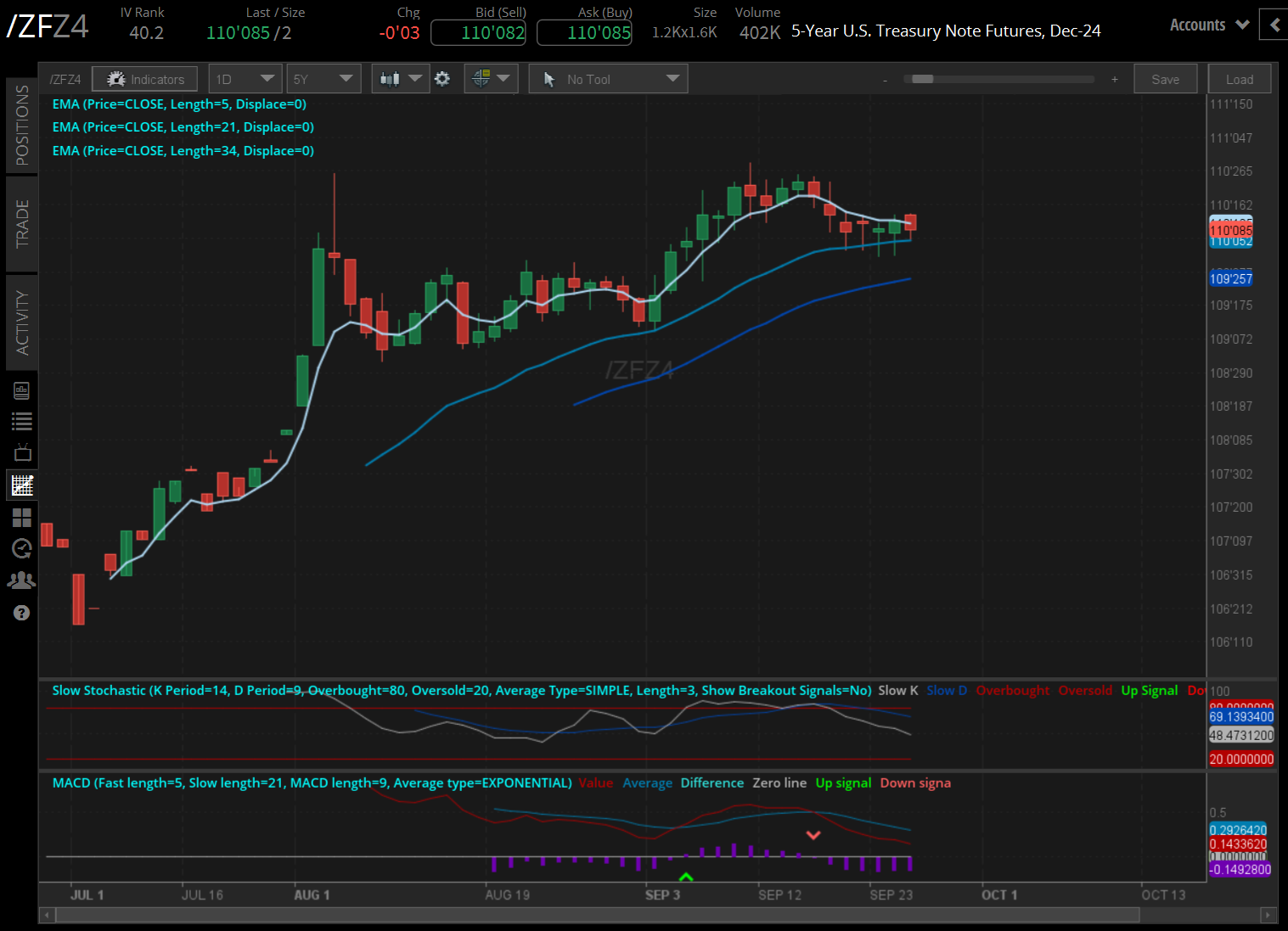The width and height of the screenshot is (1288, 931).
Task: Click the question mark help icon
Action: coord(22,613)
